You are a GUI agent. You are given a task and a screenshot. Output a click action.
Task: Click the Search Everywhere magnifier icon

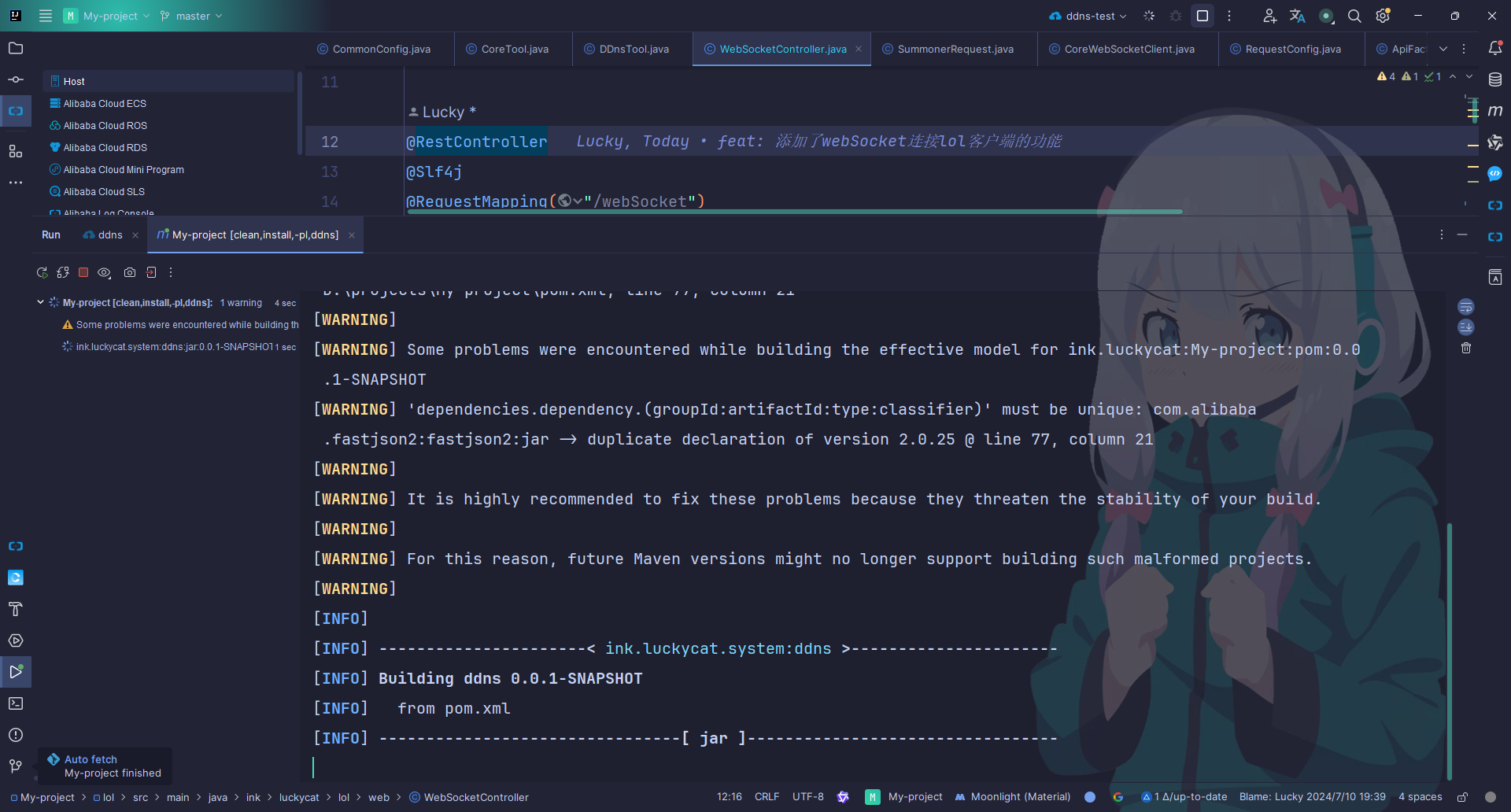tap(1354, 16)
